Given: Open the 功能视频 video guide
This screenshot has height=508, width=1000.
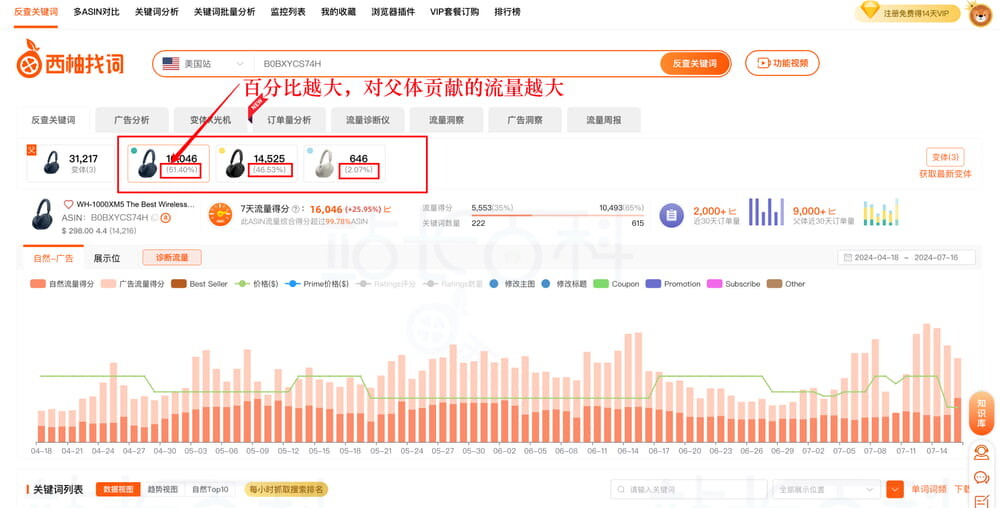Looking at the screenshot, I should point(782,63).
